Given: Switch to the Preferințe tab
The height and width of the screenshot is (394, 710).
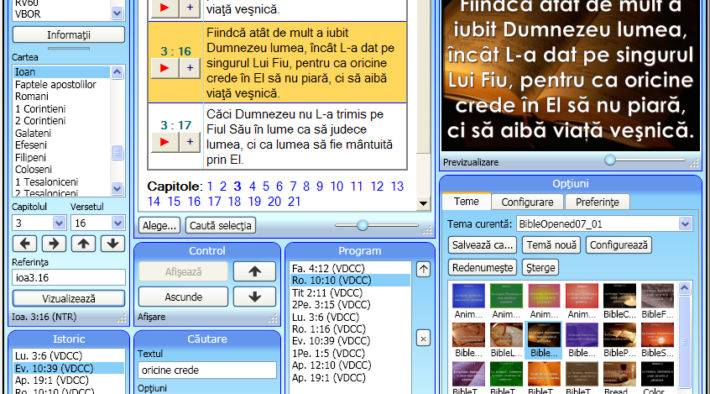Looking at the screenshot, I should pyautogui.click(x=597, y=202).
